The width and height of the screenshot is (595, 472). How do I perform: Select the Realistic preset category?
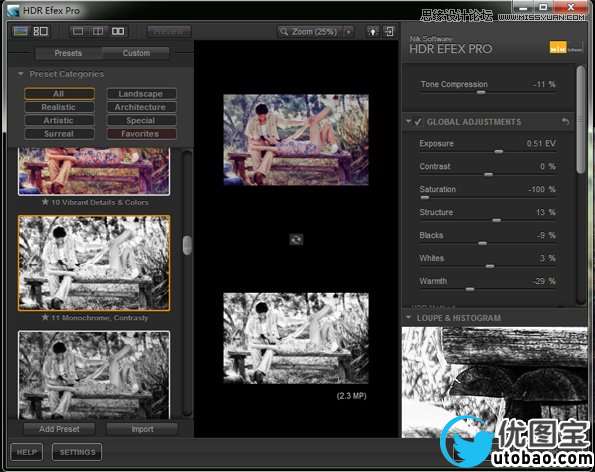coord(59,107)
